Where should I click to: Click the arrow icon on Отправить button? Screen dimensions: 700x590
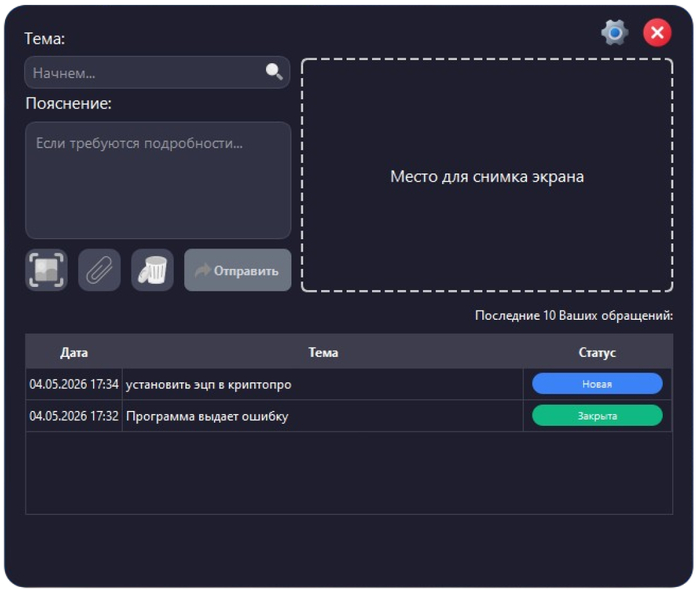tap(203, 270)
